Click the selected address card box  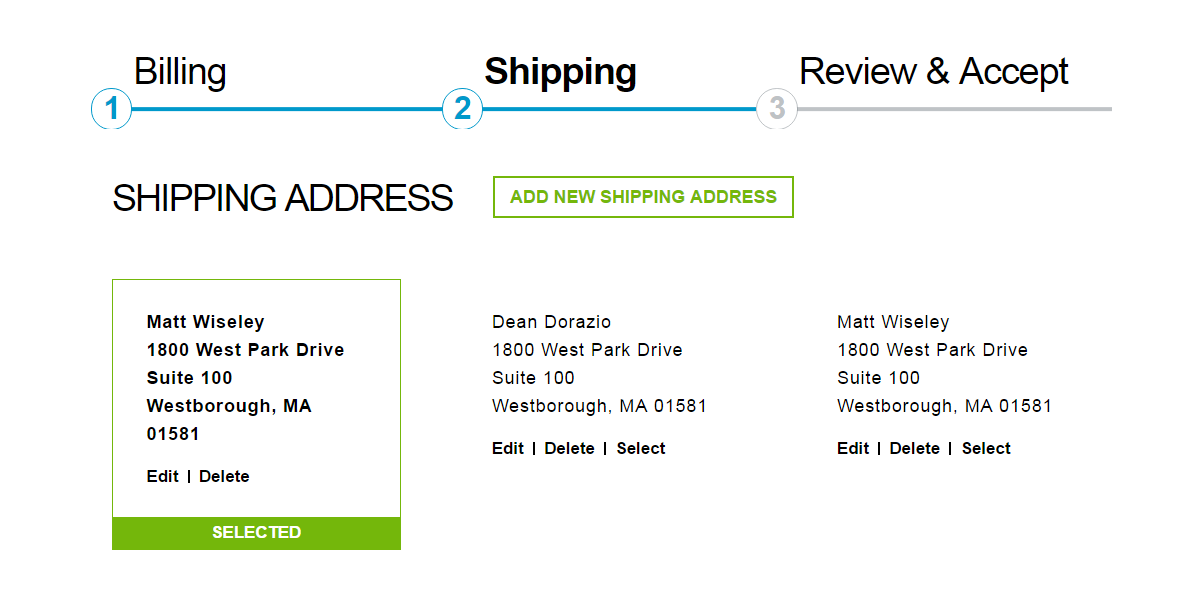[x=256, y=414]
